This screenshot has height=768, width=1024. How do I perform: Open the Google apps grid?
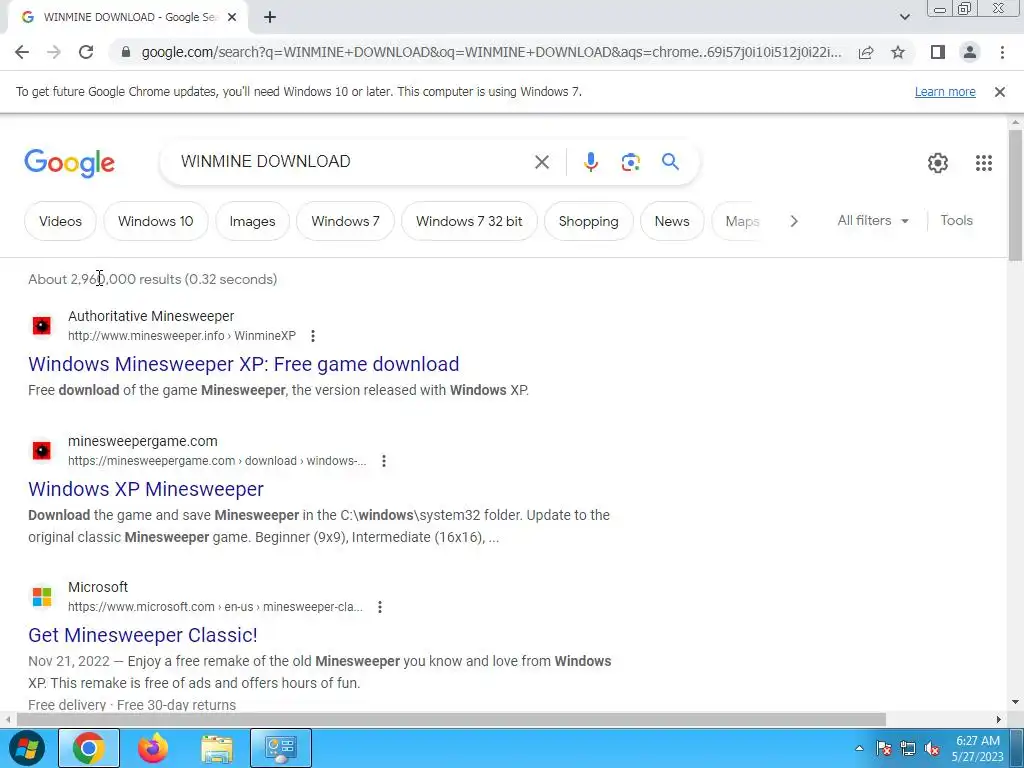984,163
